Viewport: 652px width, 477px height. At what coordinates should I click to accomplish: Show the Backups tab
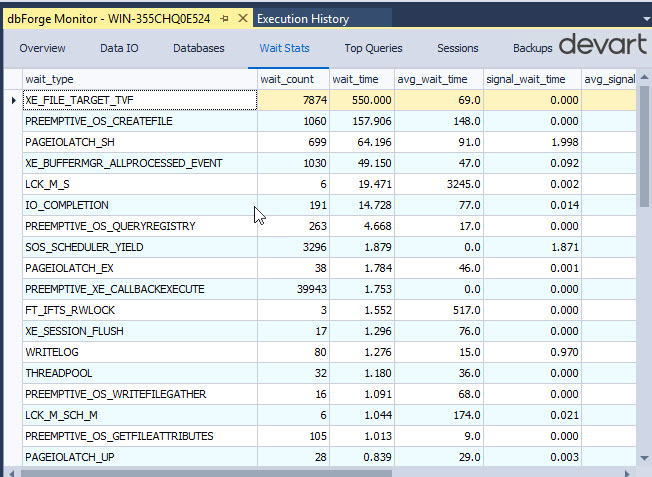[532, 48]
